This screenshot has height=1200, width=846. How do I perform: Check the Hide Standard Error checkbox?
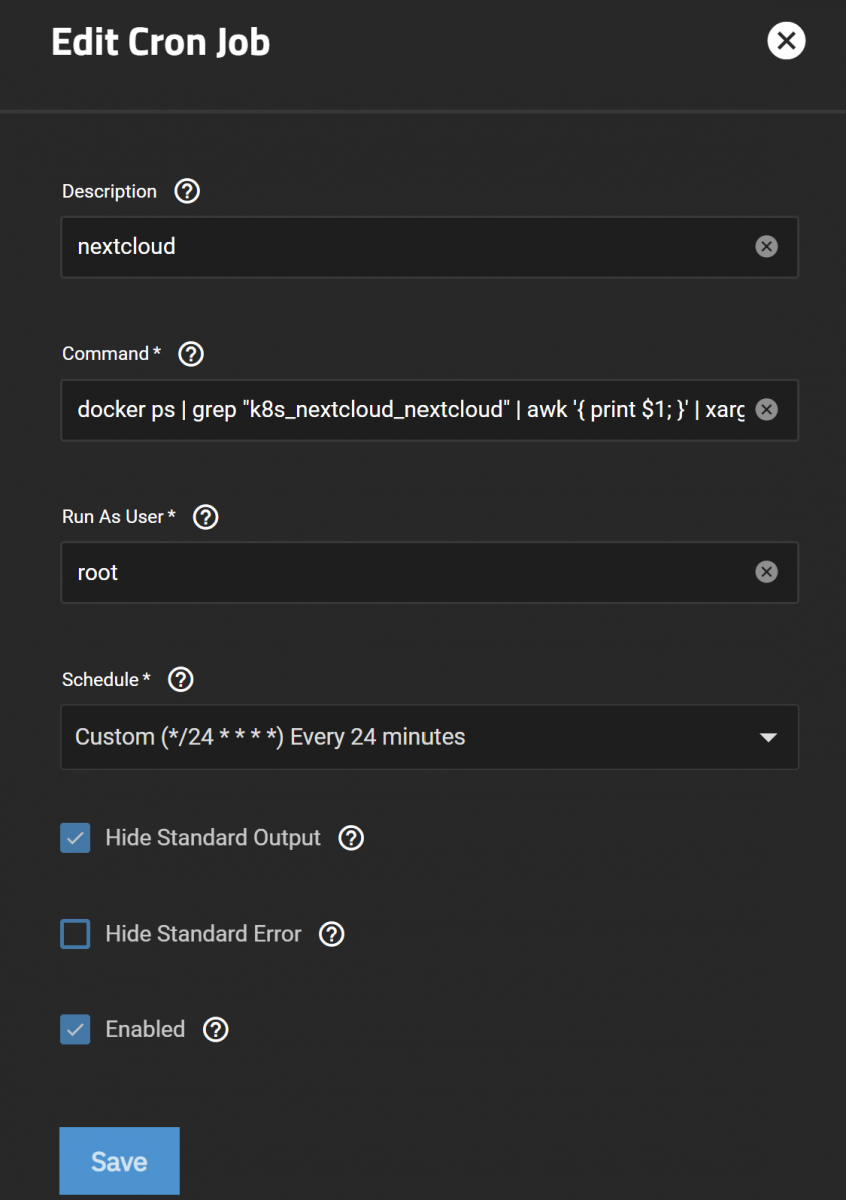(75, 934)
